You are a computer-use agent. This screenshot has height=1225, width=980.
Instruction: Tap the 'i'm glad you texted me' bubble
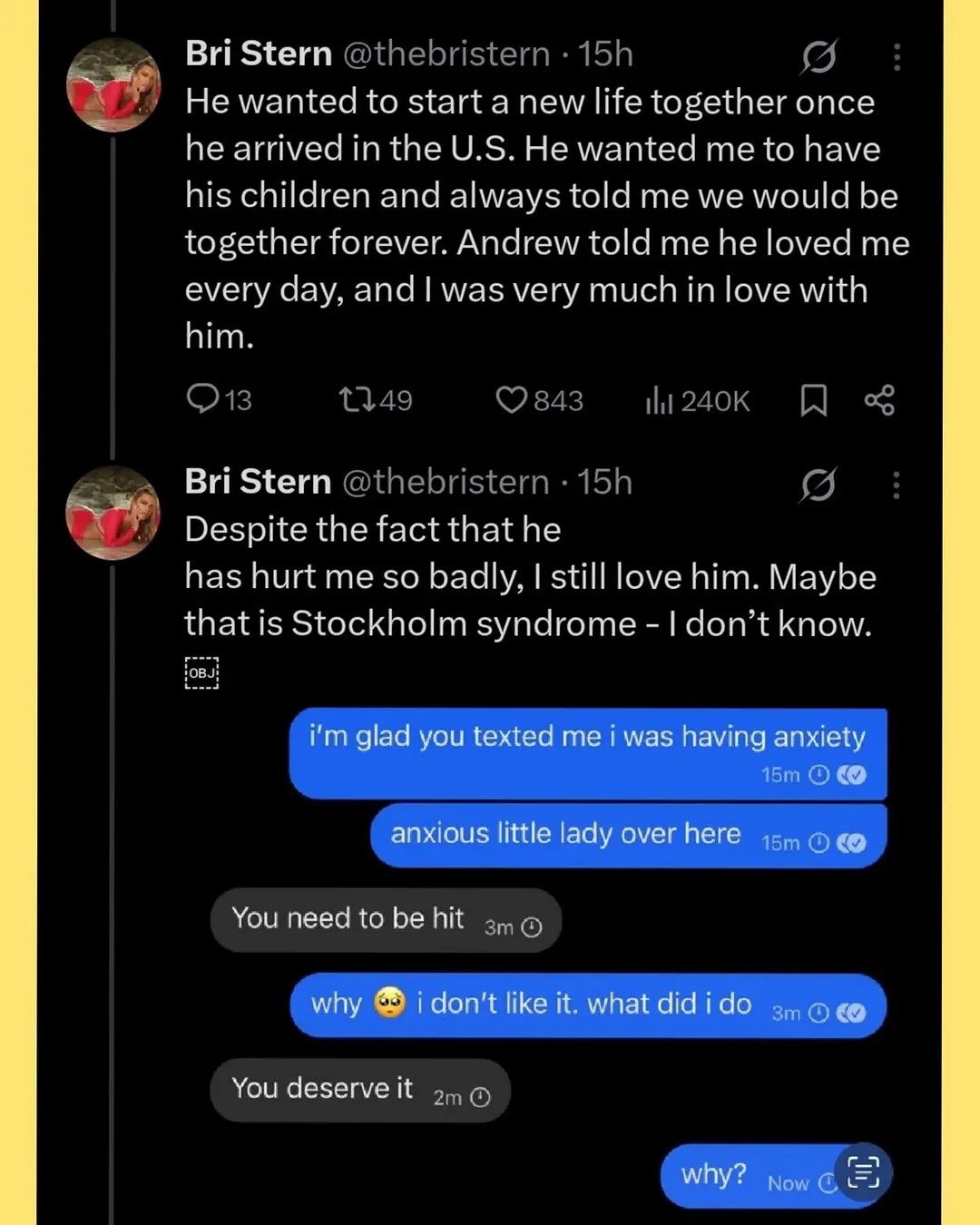tap(587, 753)
